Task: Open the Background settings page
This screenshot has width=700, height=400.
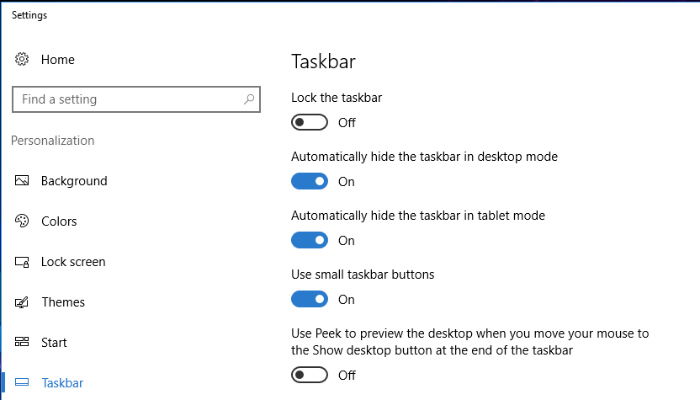Action: [x=74, y=181]
